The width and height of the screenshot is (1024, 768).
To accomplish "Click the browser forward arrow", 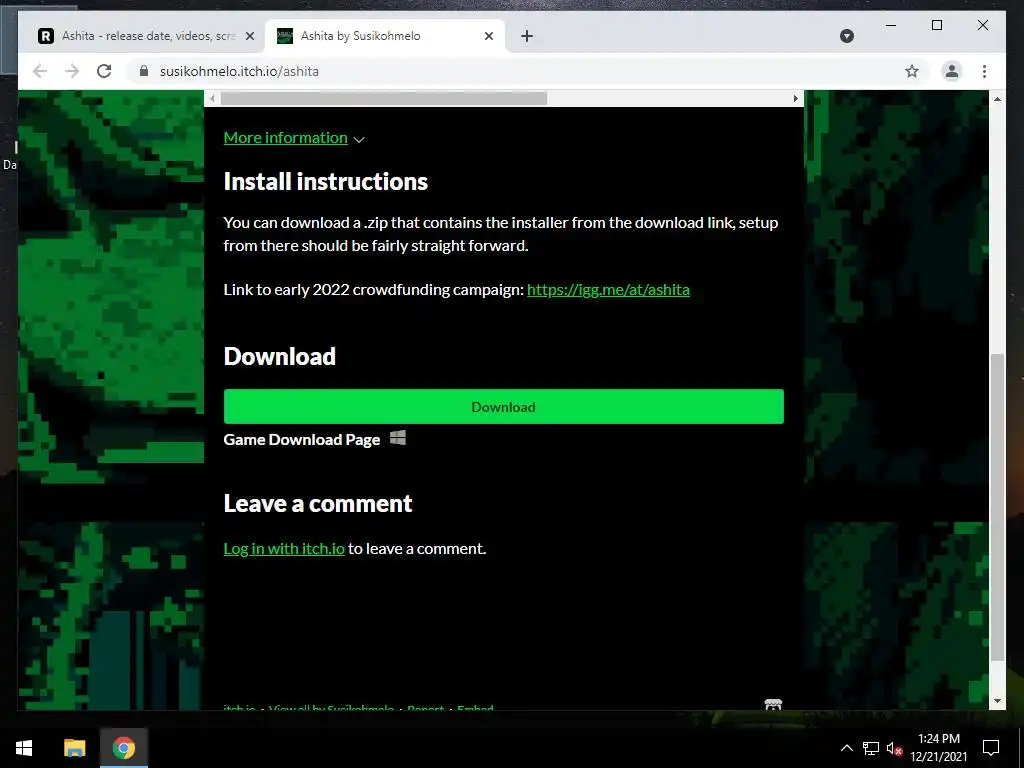I will pos(72,71).
